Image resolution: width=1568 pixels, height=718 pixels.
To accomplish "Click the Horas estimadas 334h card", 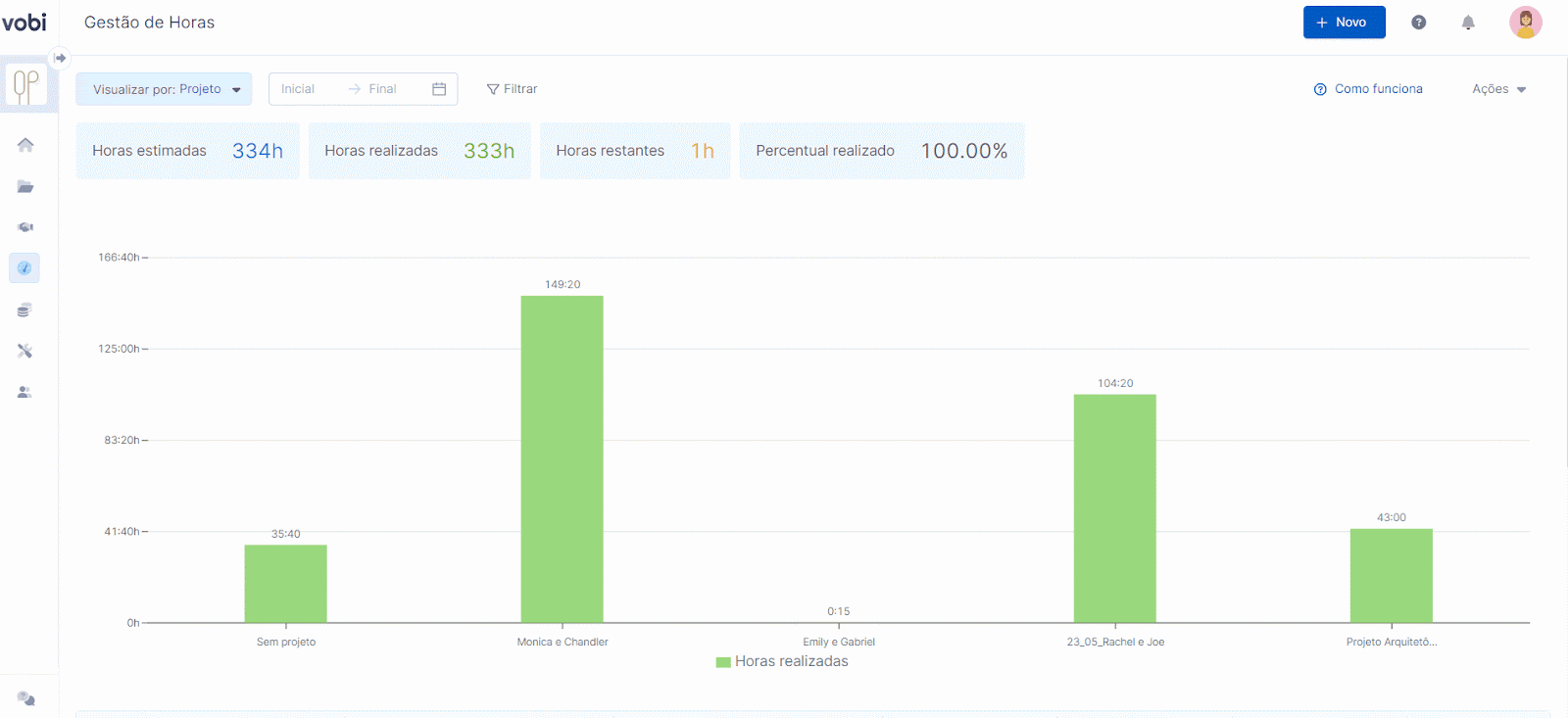I will tap(187, 151).
